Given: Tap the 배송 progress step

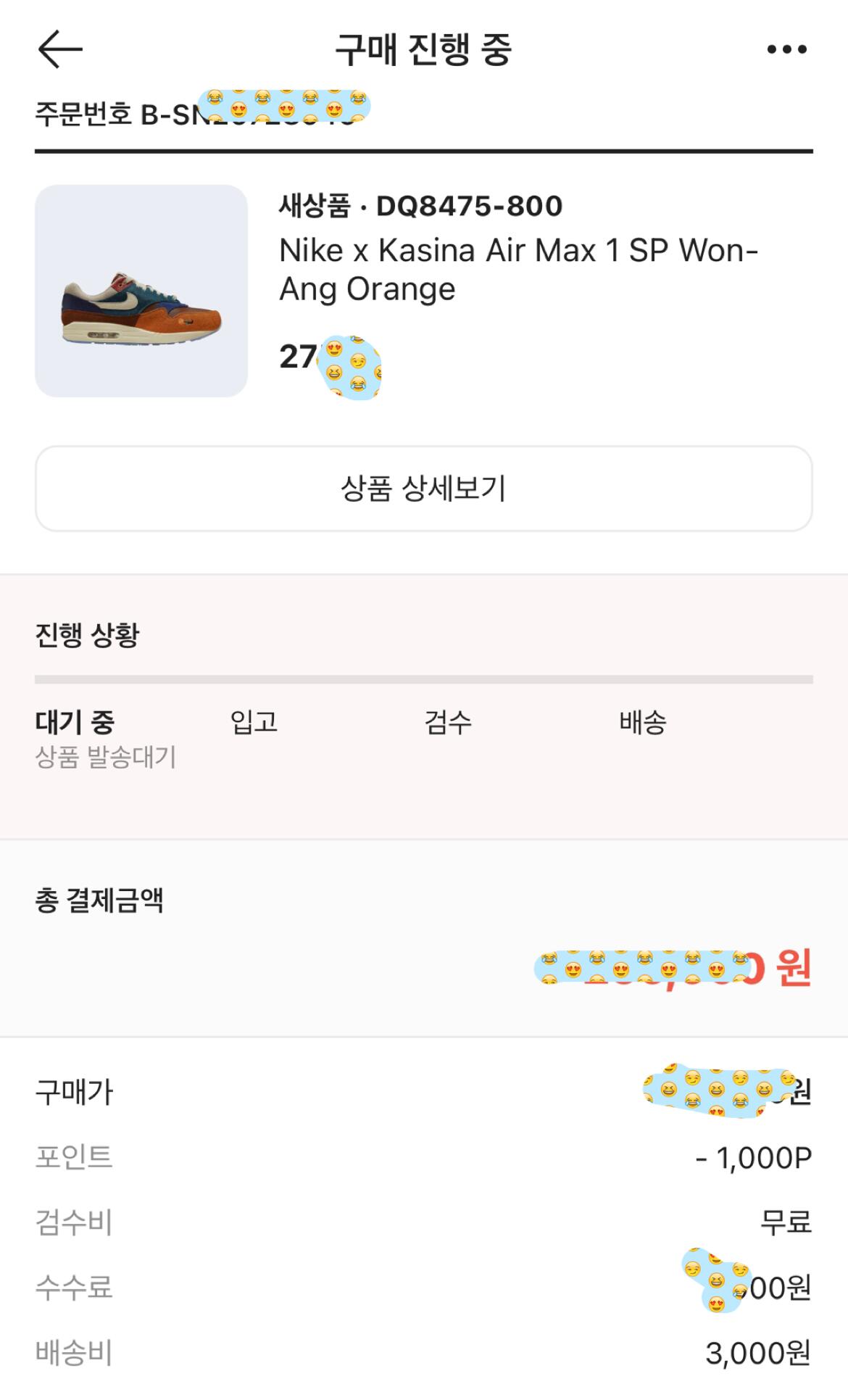Looking at the screenshot, I should tap(642, 722).
